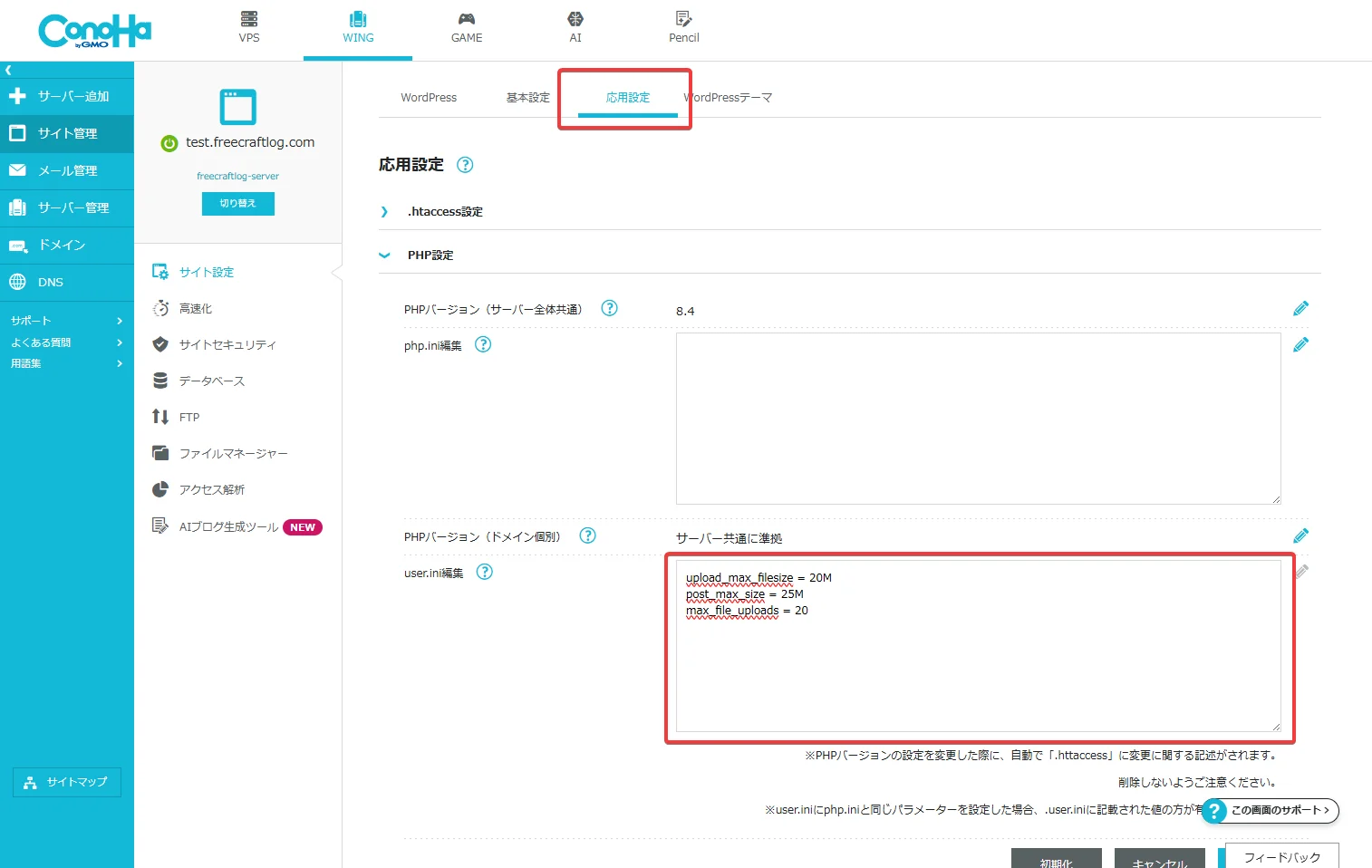Expand the .htaccess設定 section
The height and width of the screenshot is (868, 1372).
444,212
